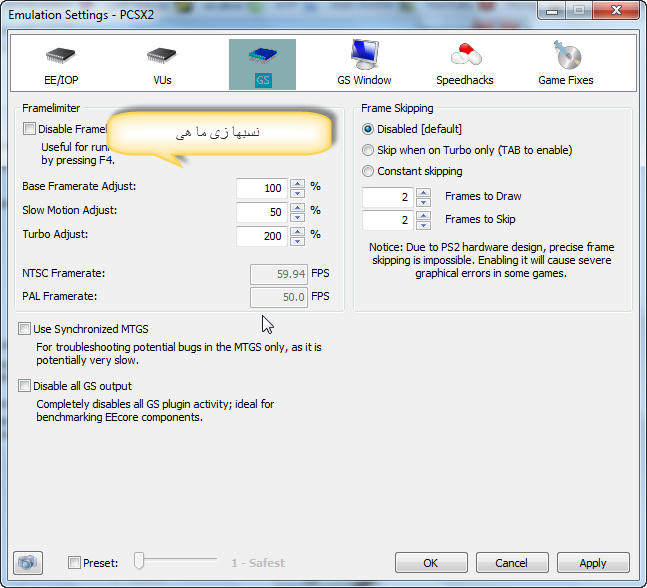Viewport: 647px width, 588px height.
Task: Click the Apply button
Action: 593,563
